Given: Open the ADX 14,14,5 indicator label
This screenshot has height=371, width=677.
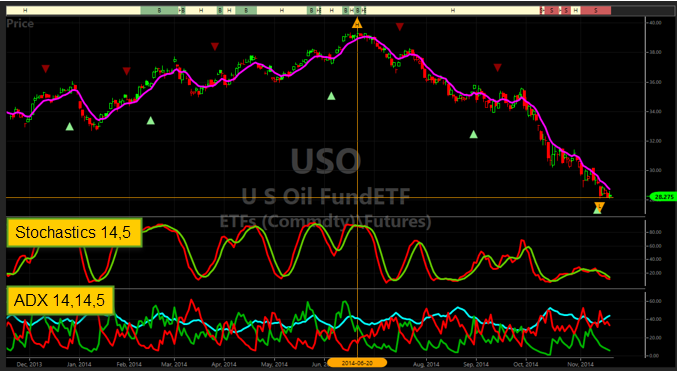Looking at the screenshot, I should coord(60,300).
